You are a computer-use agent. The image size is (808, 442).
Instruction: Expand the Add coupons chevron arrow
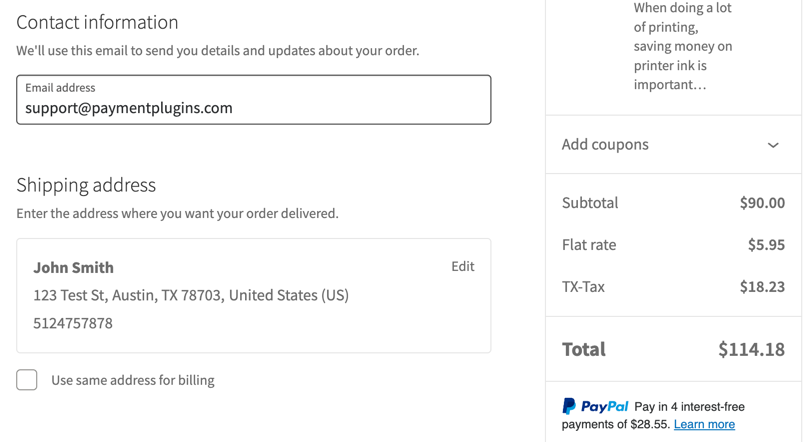point(773,145)
